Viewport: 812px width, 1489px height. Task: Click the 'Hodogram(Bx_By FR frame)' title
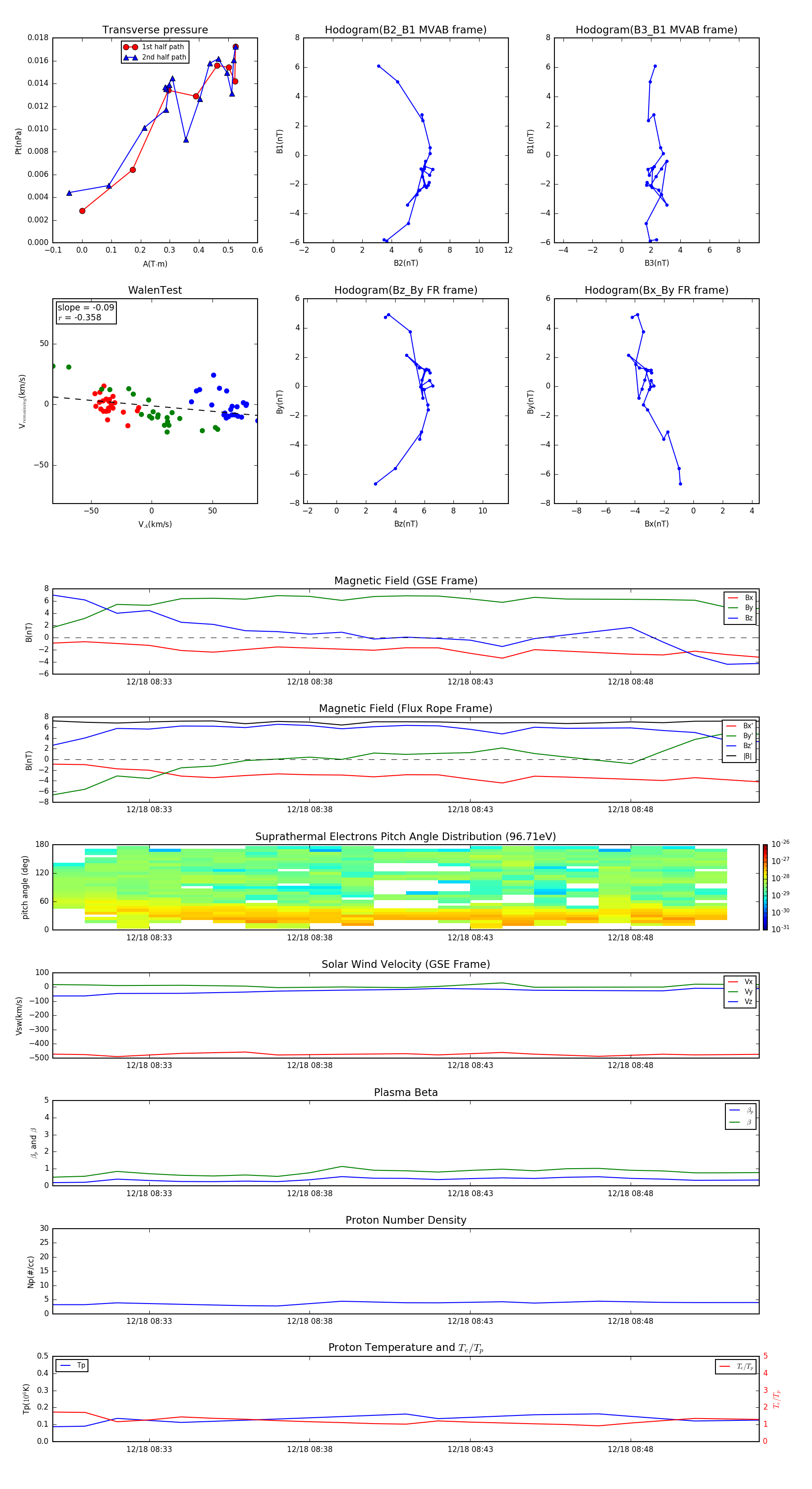(656, 290)
